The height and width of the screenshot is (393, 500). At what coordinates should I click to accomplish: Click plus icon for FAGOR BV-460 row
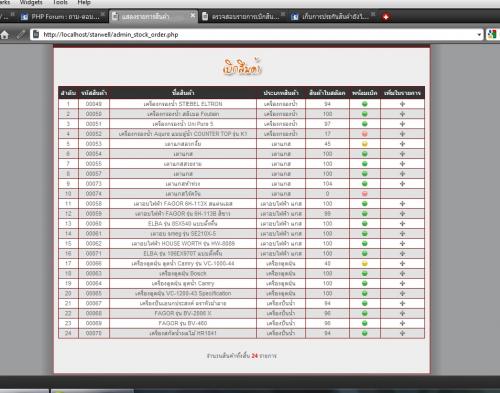click(x=402, y=323)
